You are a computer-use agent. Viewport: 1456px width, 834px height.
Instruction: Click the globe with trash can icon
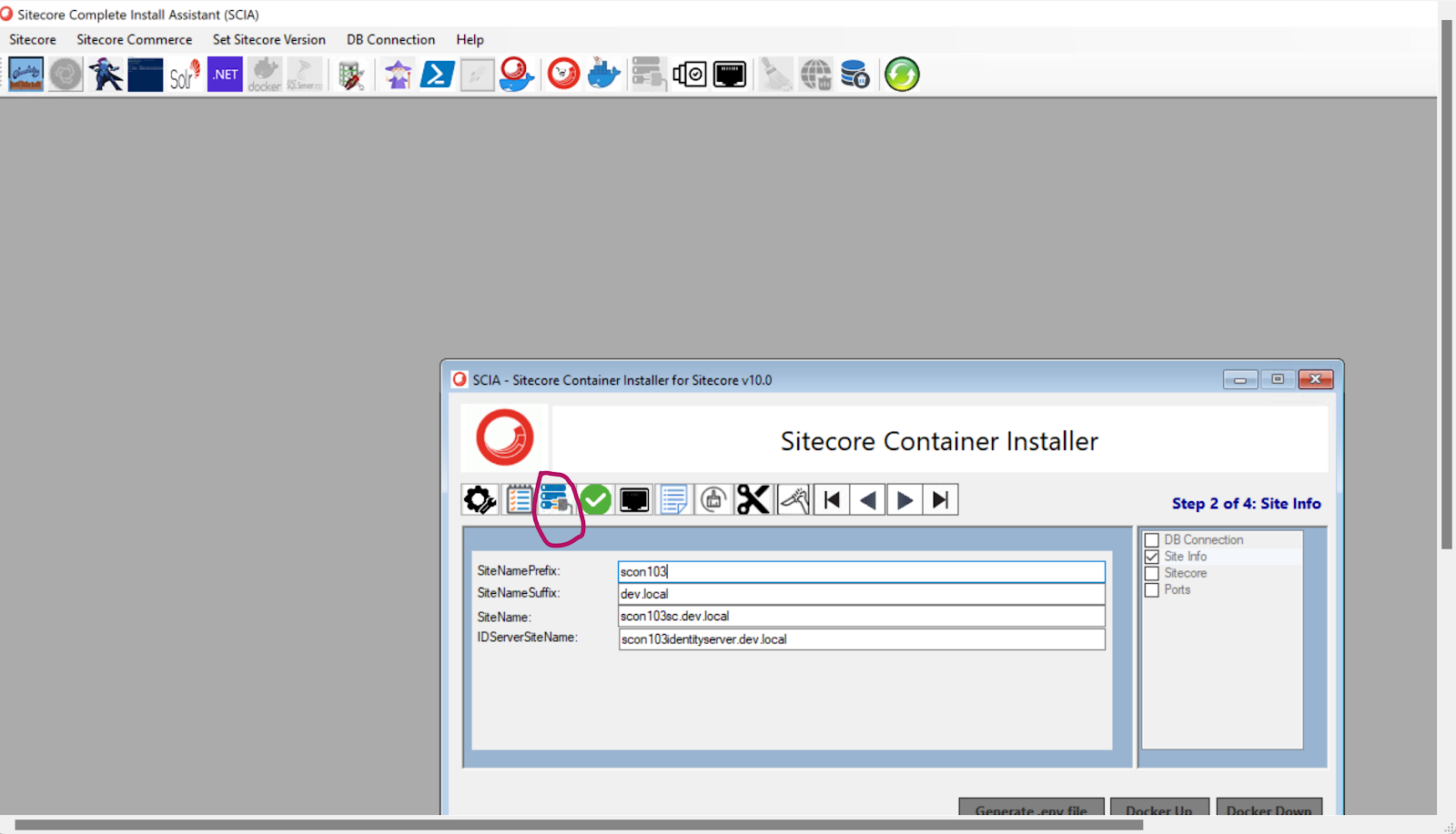point(816,75)
